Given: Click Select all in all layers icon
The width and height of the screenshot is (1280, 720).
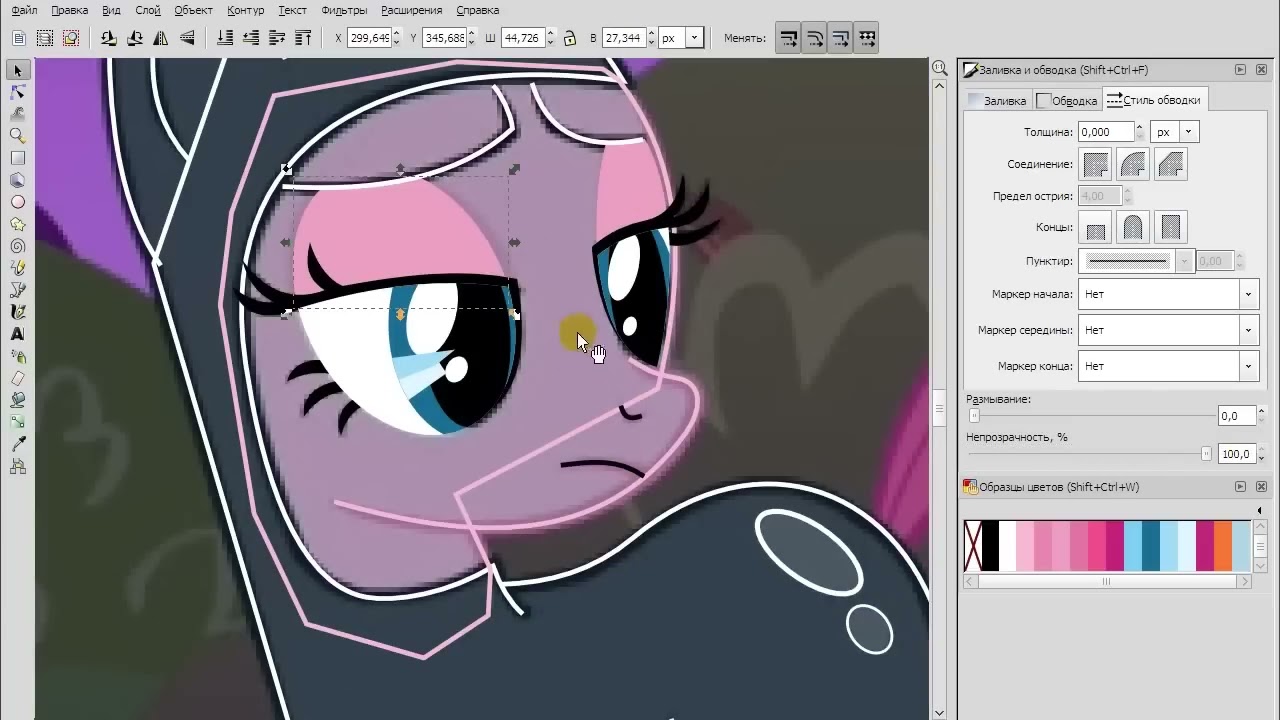Looking at the screenshot, I should [45, 38].
